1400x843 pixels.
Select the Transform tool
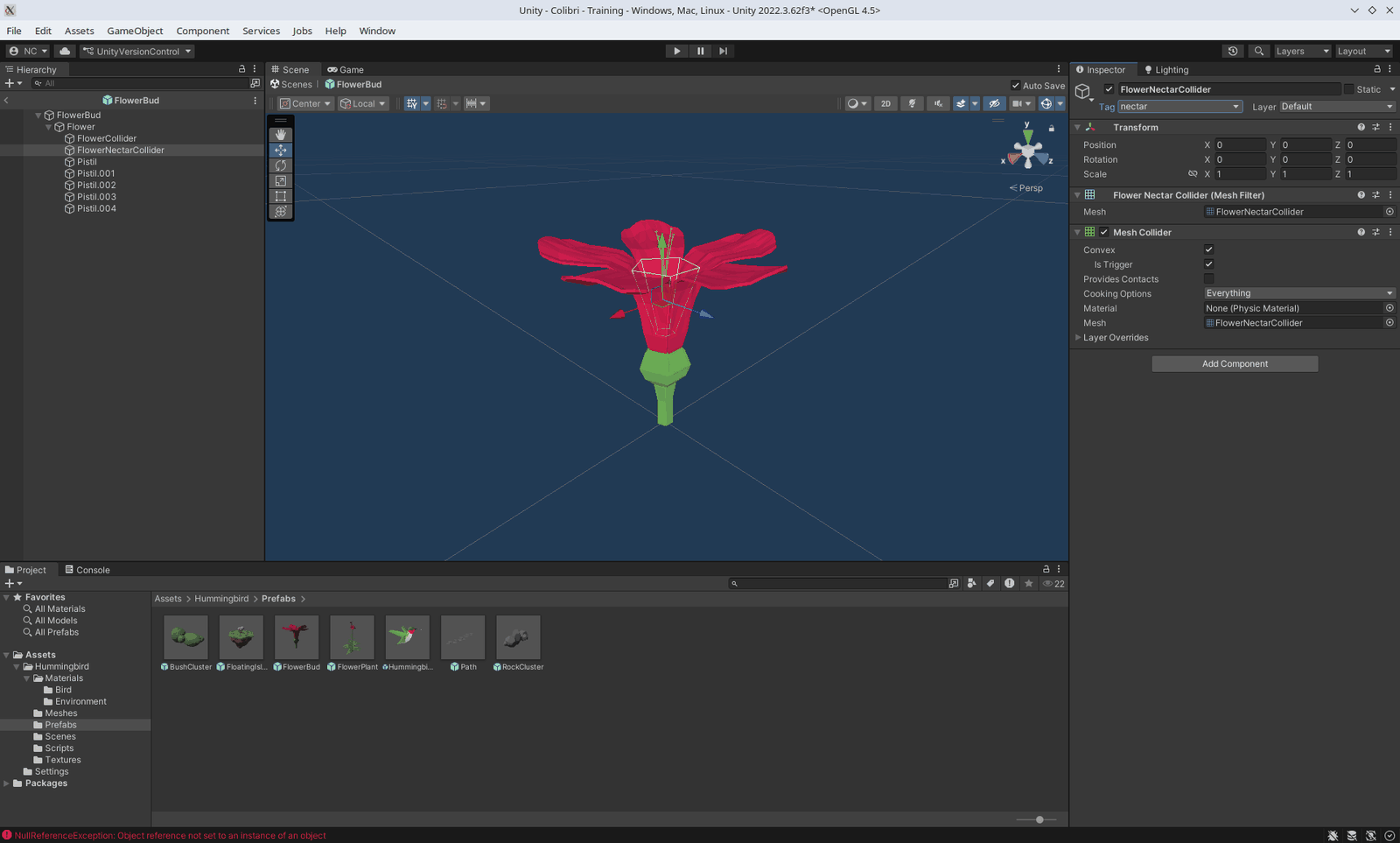(280, 212)
